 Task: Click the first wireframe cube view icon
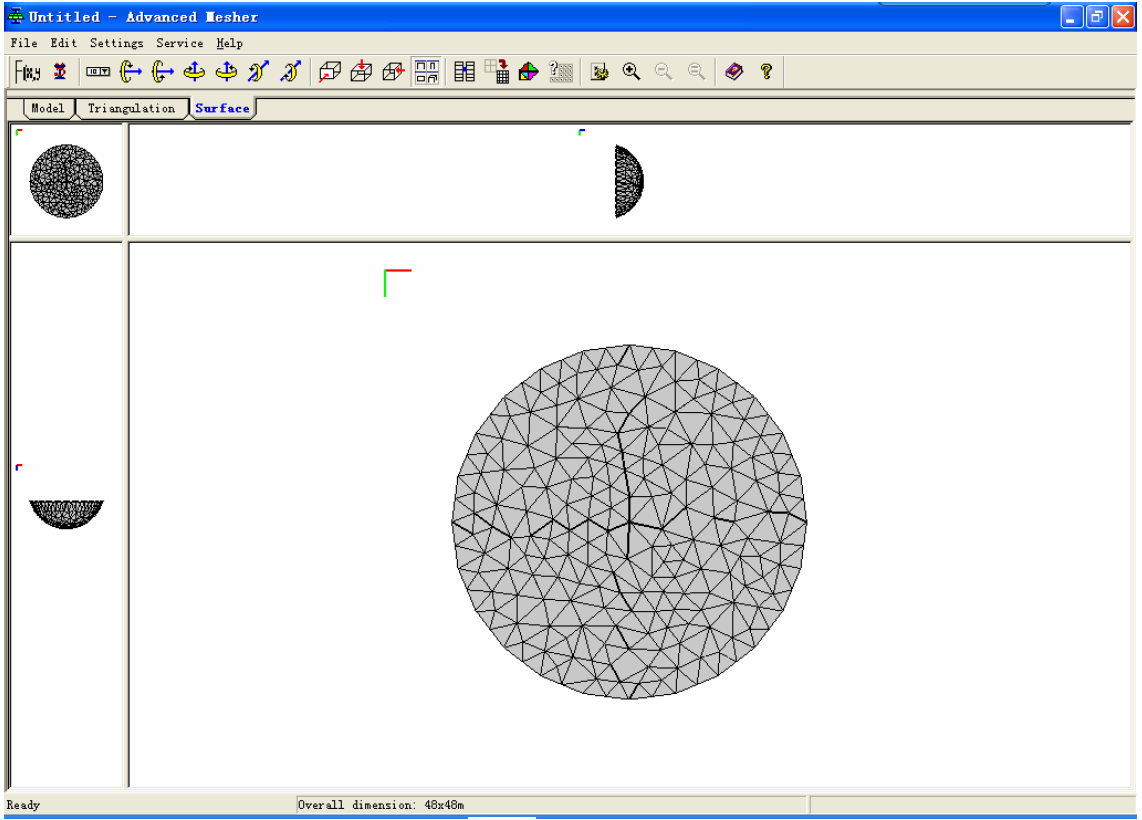point(330,71)
